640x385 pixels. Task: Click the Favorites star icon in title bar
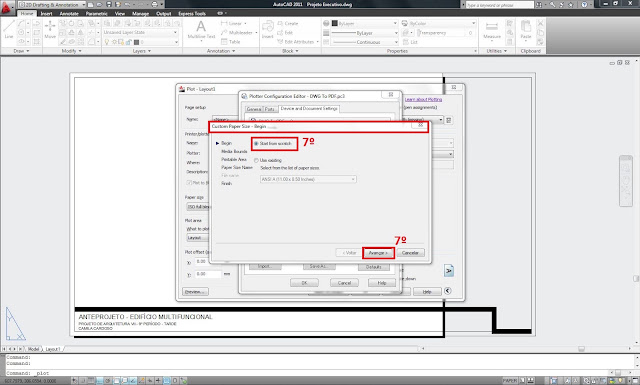(x=571, y=4)
